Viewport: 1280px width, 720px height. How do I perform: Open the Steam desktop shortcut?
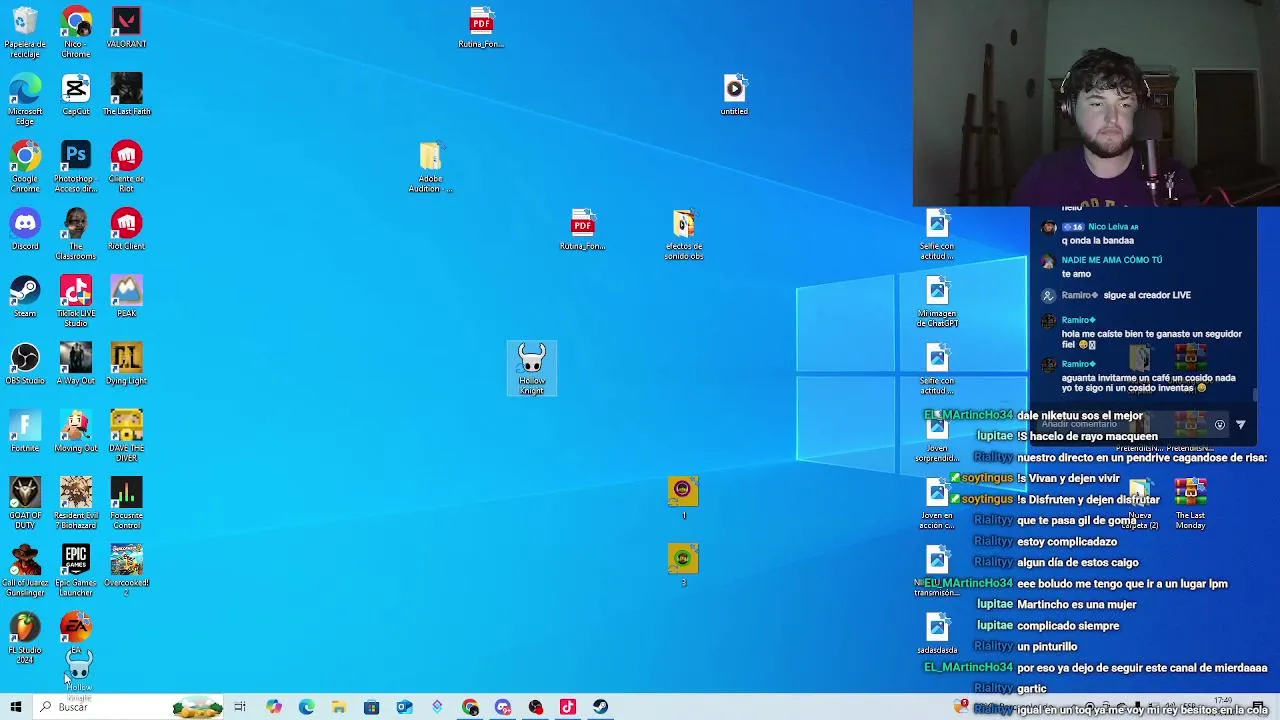click(25, 297)
